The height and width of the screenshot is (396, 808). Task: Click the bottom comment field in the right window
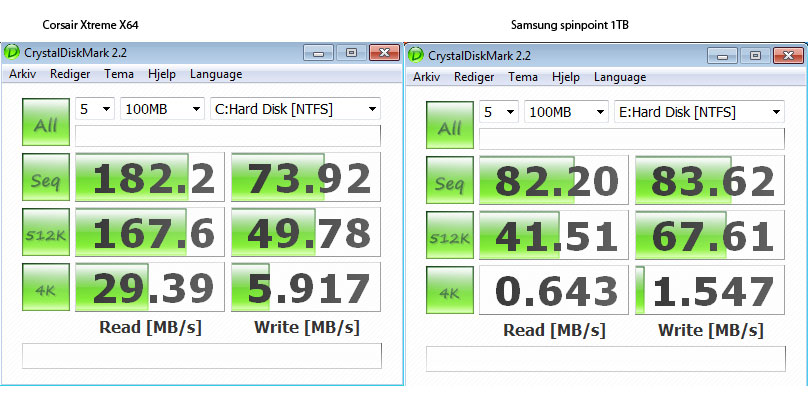pos(606,359)
